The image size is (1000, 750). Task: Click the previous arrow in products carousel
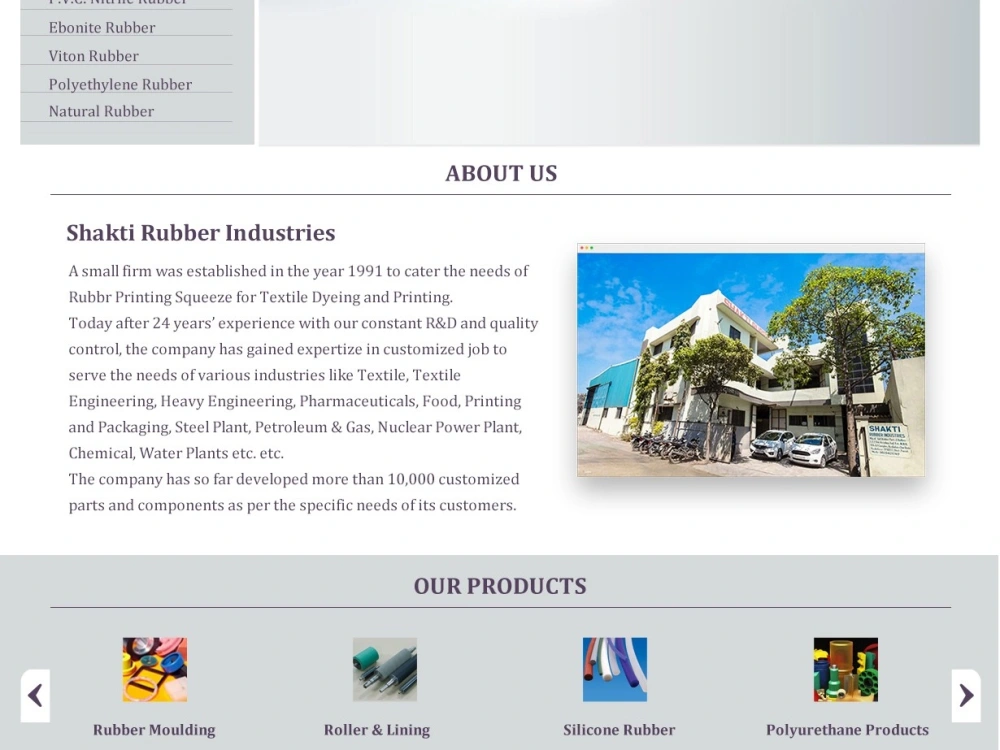point(35,696)
